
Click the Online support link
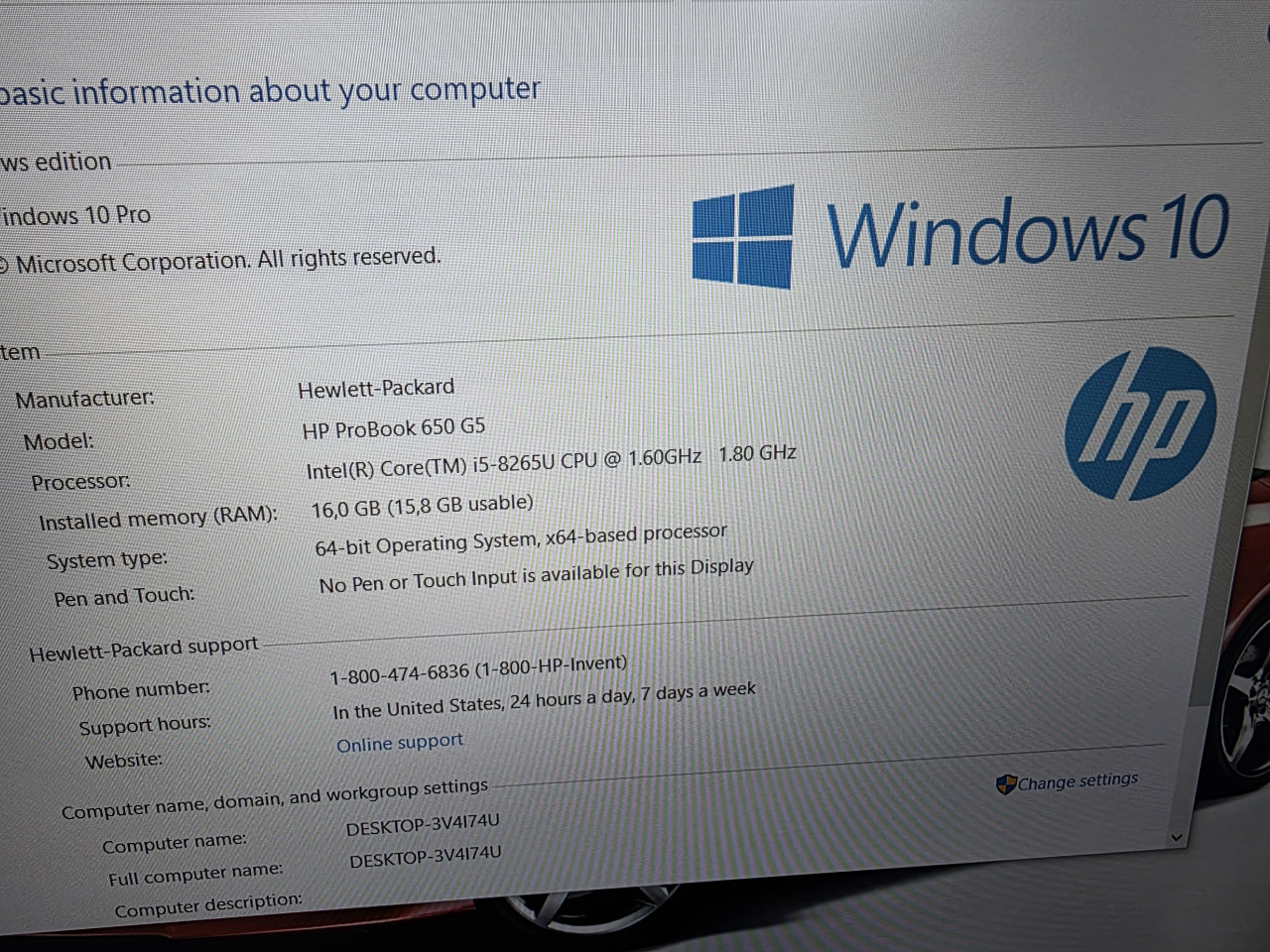tap(399, 743)
